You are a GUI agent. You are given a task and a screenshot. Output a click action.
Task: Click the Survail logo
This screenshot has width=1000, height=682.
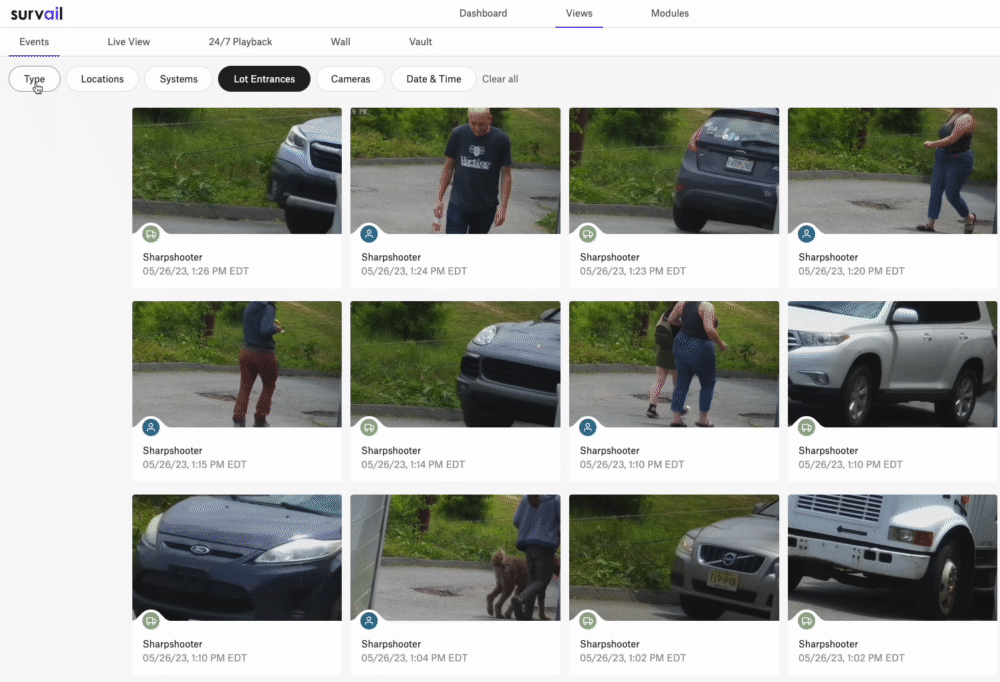[x=36, y=13]
